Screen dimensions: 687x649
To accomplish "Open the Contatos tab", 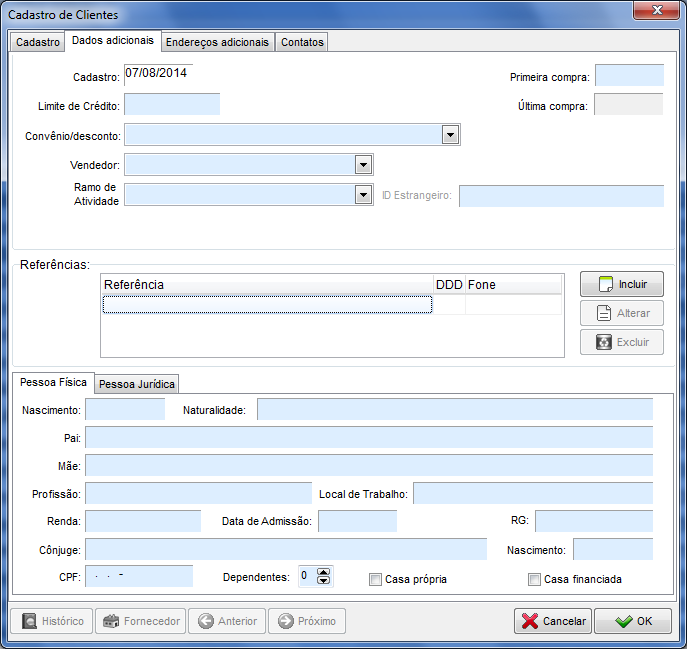I will tap(301, 42).
